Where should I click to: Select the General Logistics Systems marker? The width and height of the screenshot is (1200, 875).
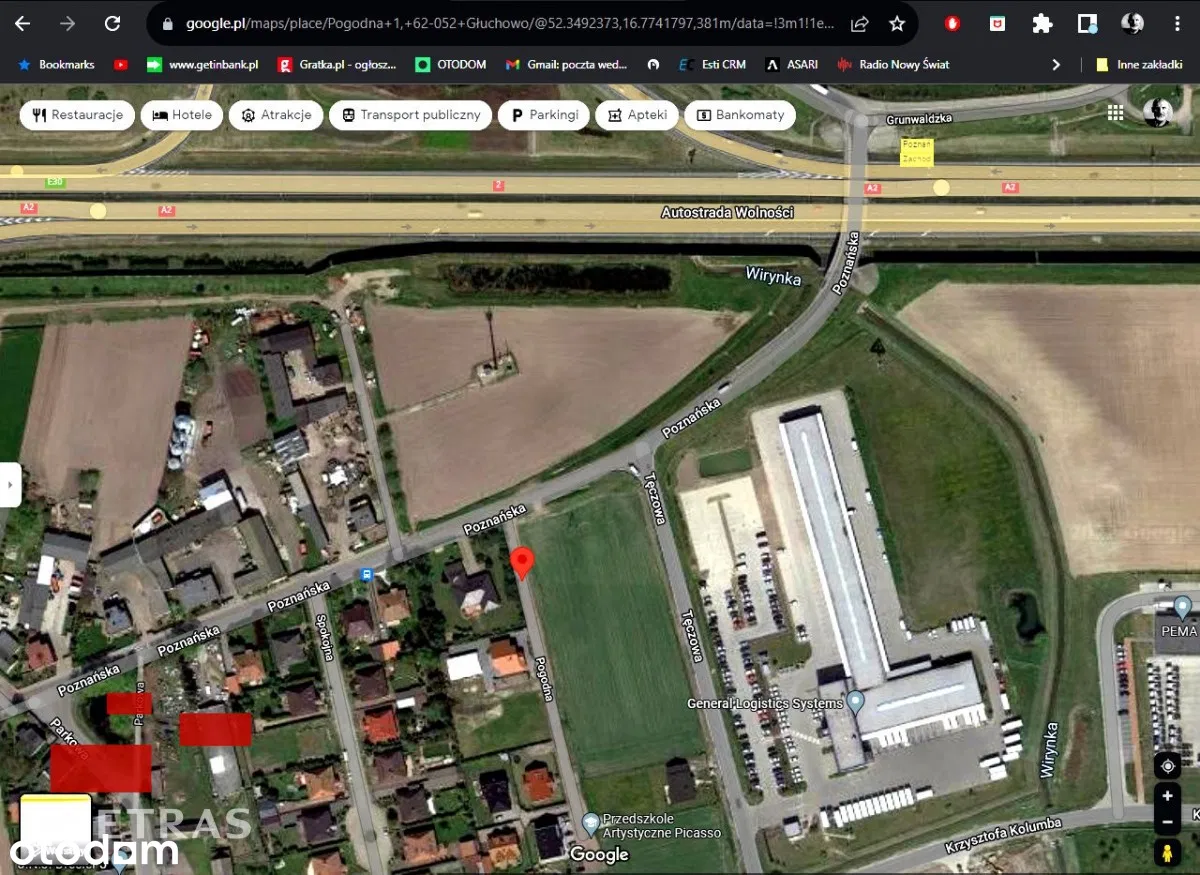pos(855,700)
